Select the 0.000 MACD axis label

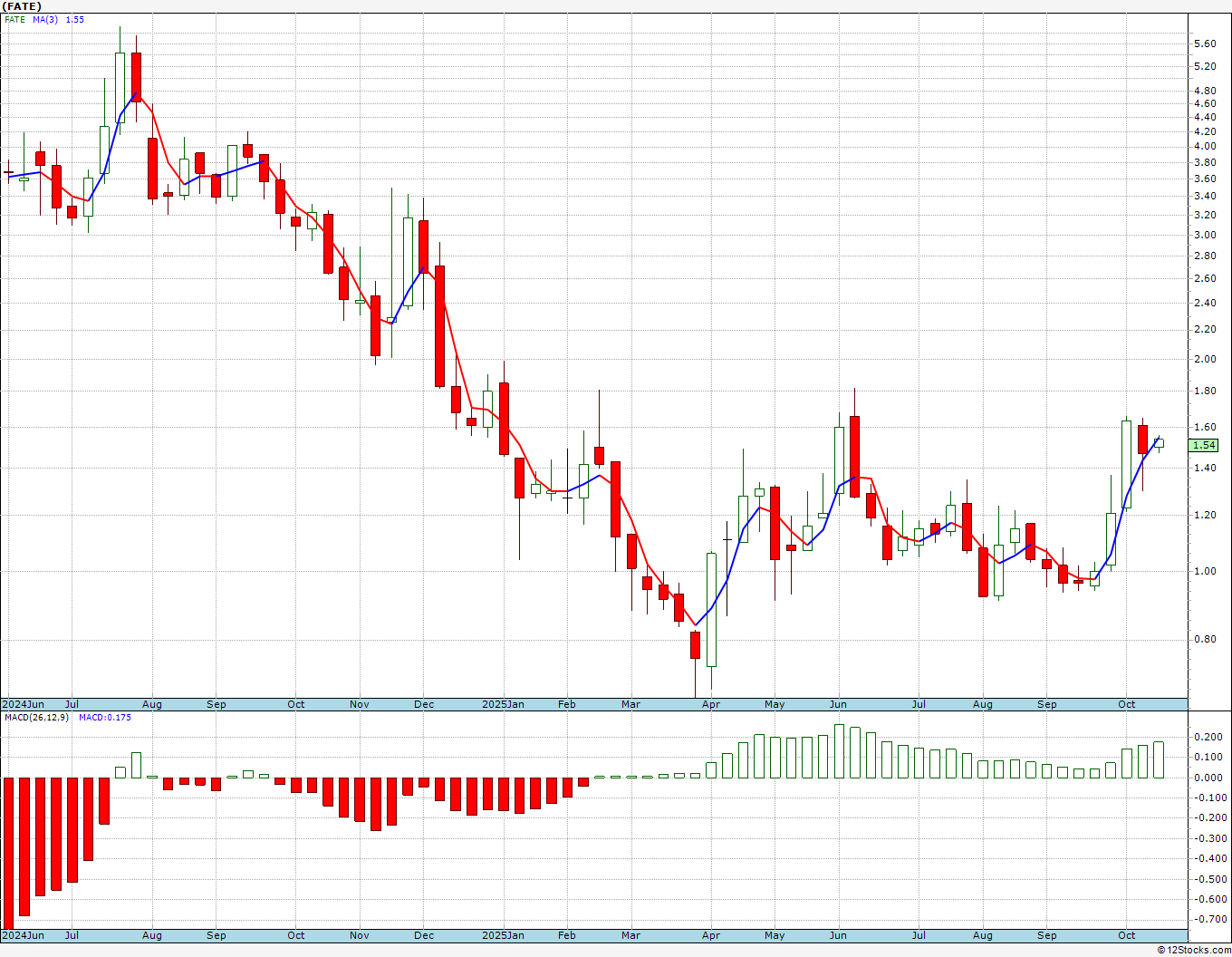[1207, 778]
